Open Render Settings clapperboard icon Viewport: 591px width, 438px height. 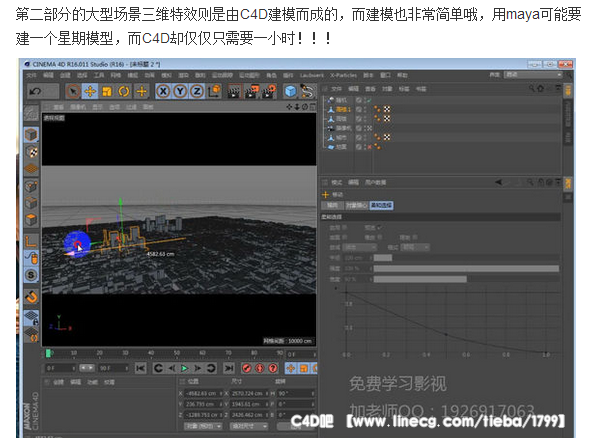coord(269,91)
